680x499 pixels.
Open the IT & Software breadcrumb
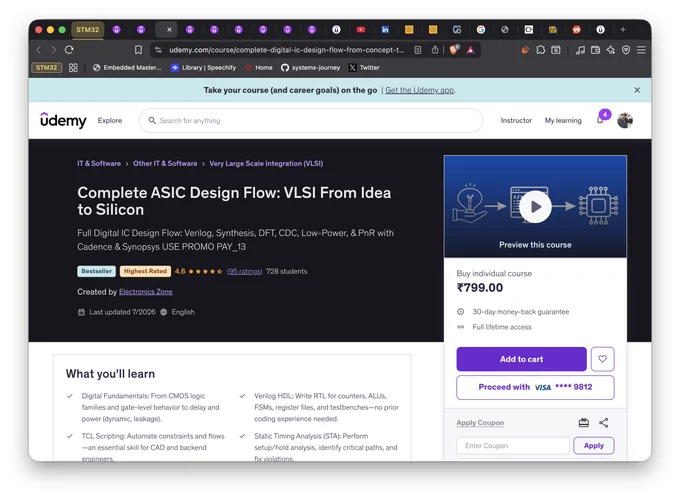click(99, 163)
